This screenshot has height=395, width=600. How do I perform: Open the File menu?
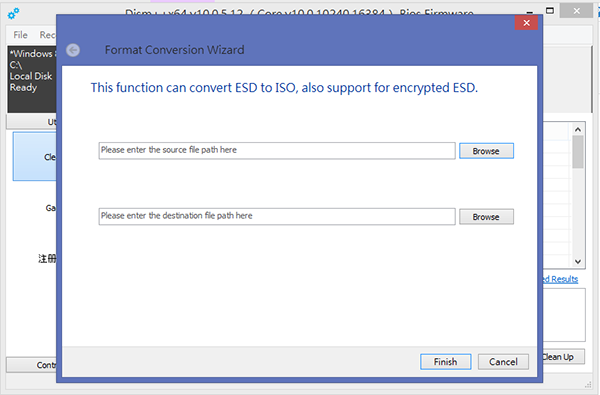[20, 35]
